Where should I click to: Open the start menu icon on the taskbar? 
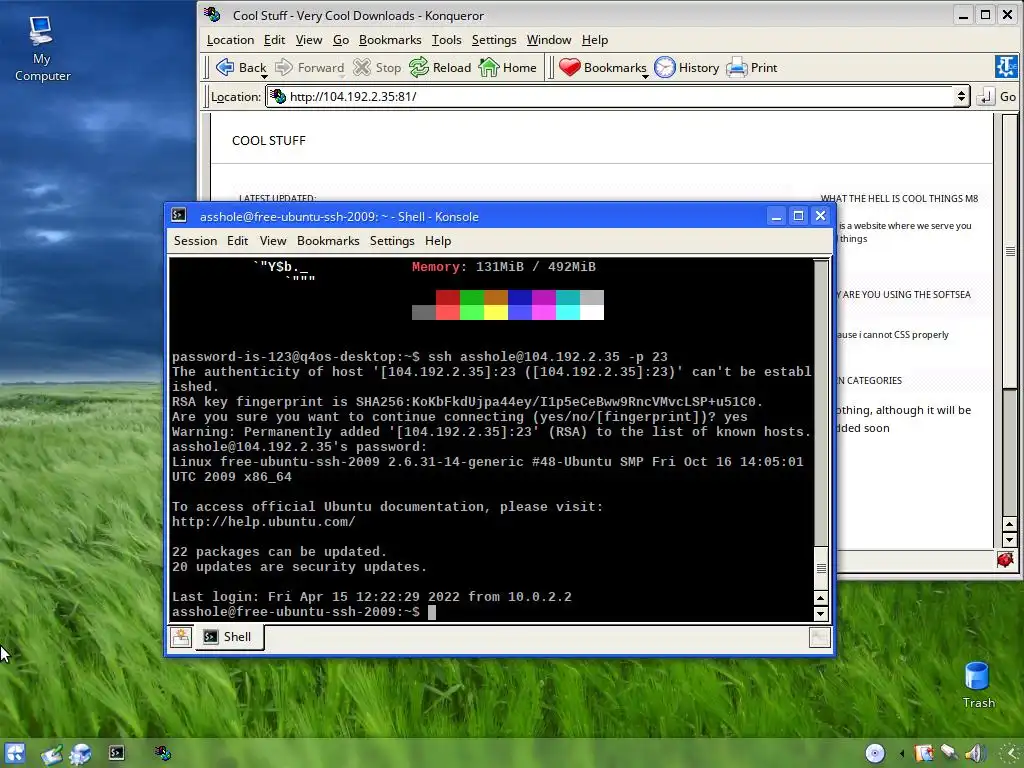[14, 753]
